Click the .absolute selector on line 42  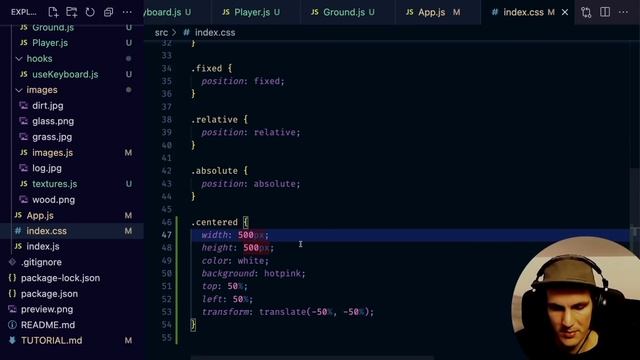pyautogui.click(x=215, y=171)
